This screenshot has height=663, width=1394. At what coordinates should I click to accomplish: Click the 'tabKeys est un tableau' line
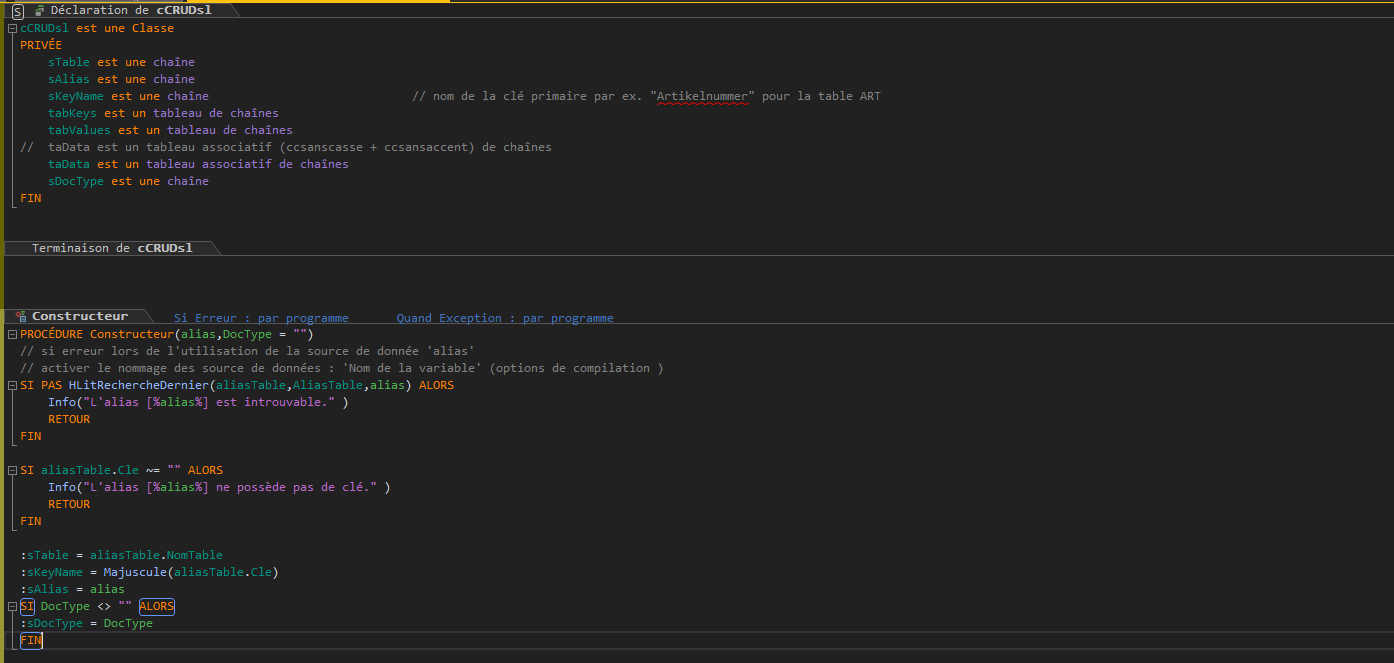163,113
